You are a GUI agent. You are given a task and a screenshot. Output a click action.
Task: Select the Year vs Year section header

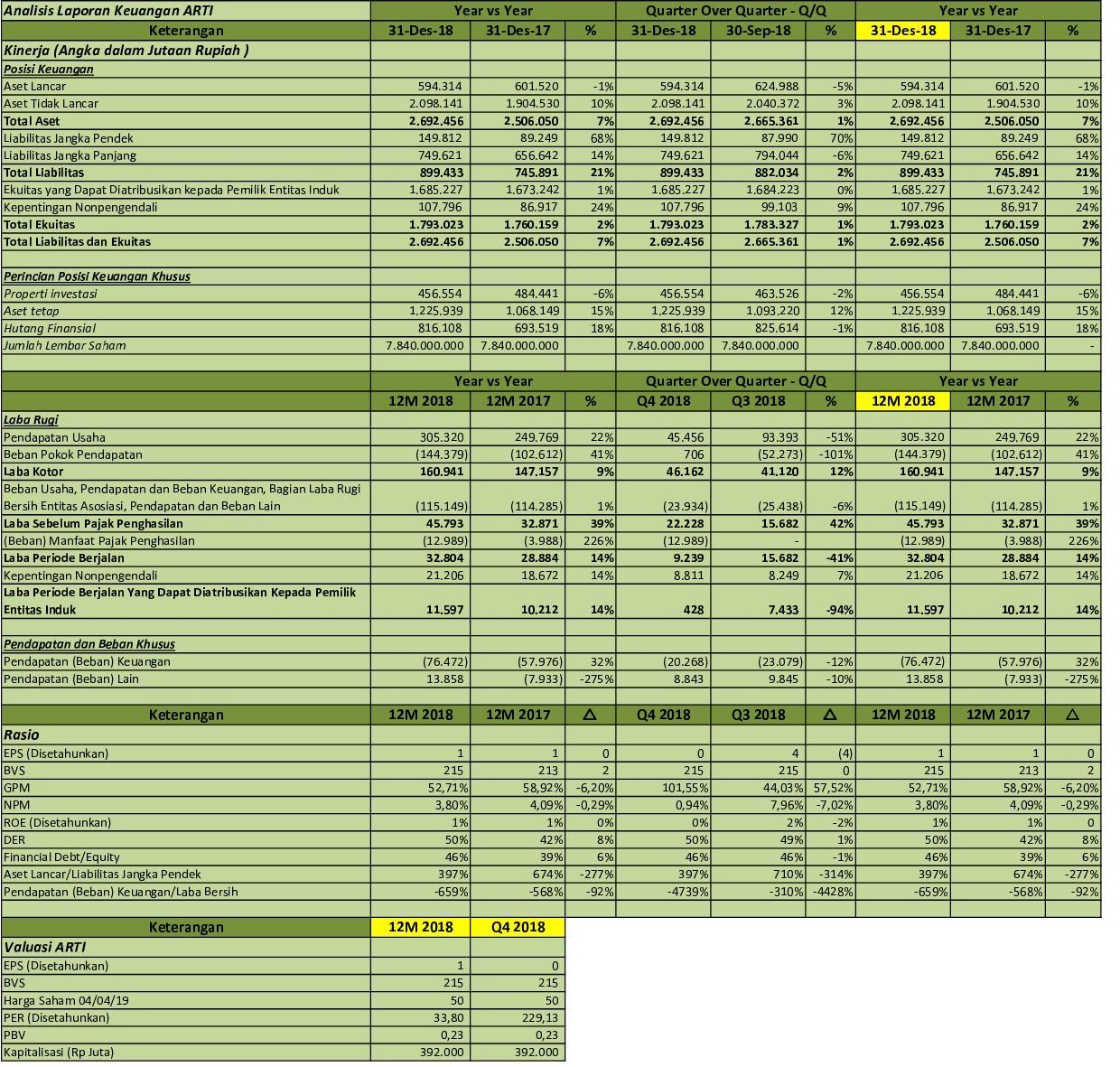[x=492, y=10]
